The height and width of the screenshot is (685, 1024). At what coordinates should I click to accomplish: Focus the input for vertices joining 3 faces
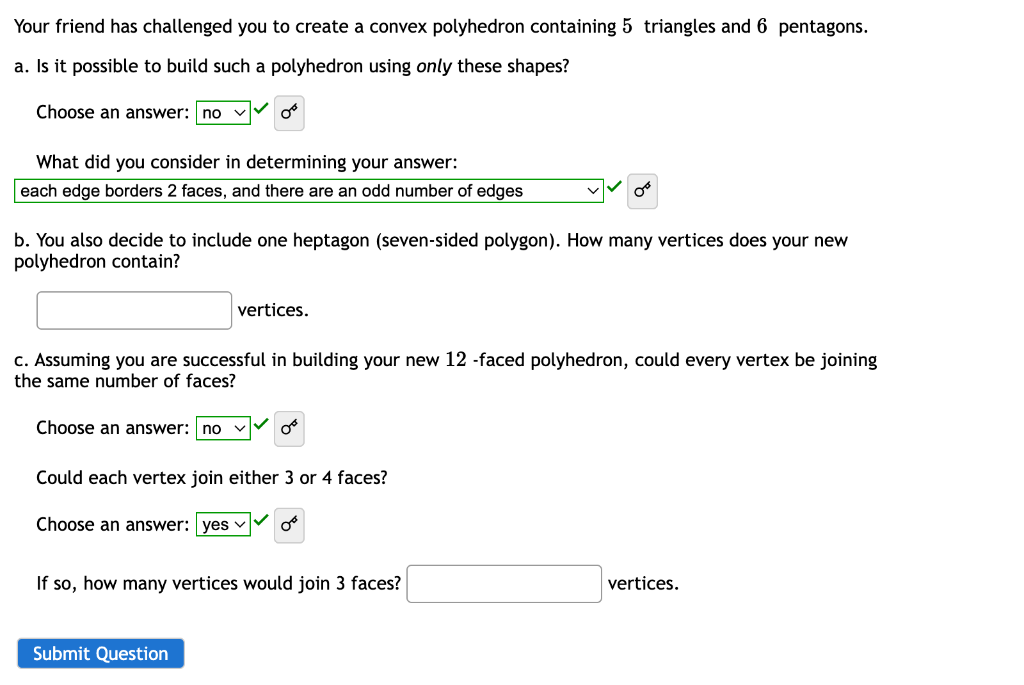503,583
